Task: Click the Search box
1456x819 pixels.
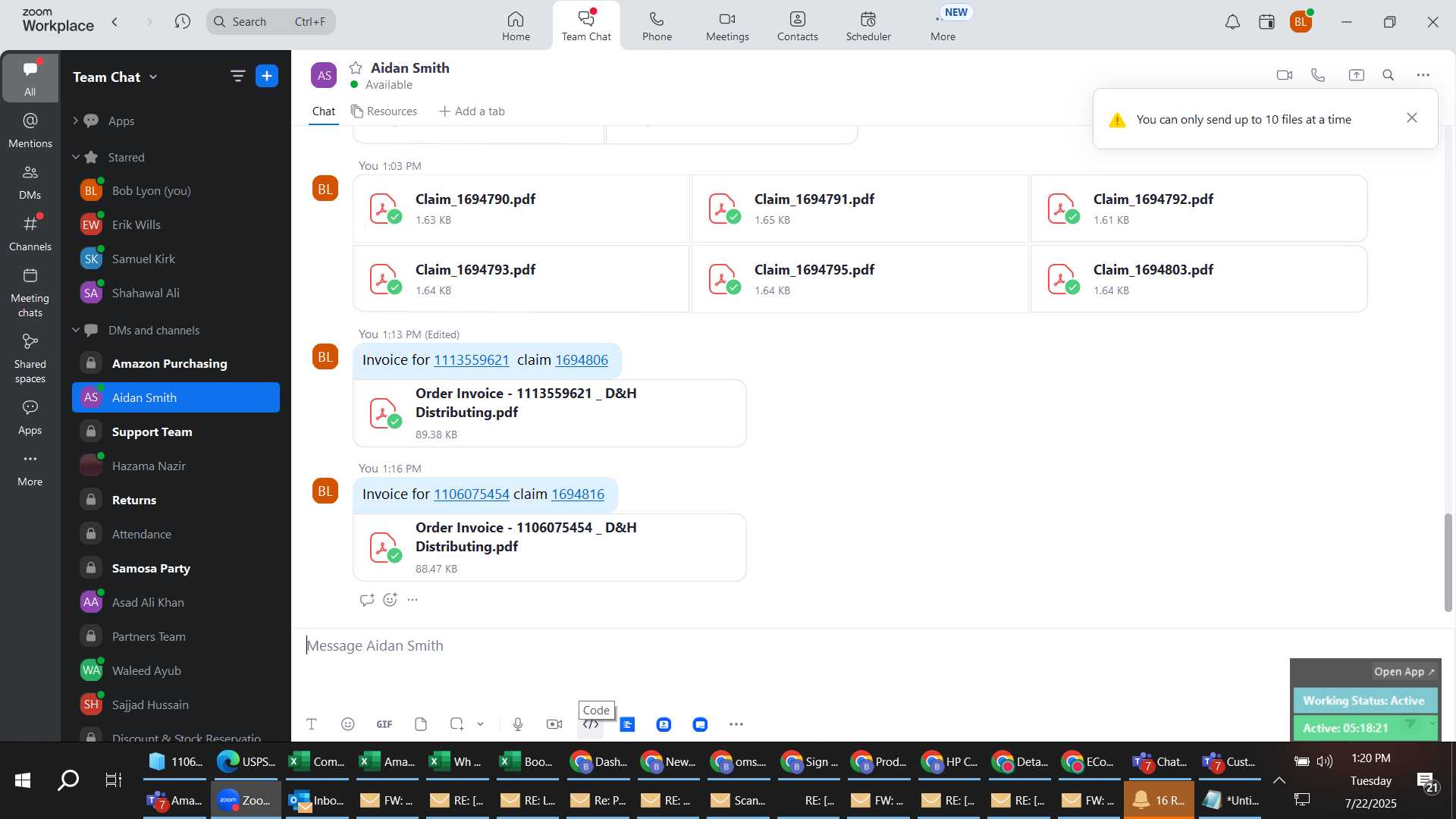Action: [x=271, y=21]
